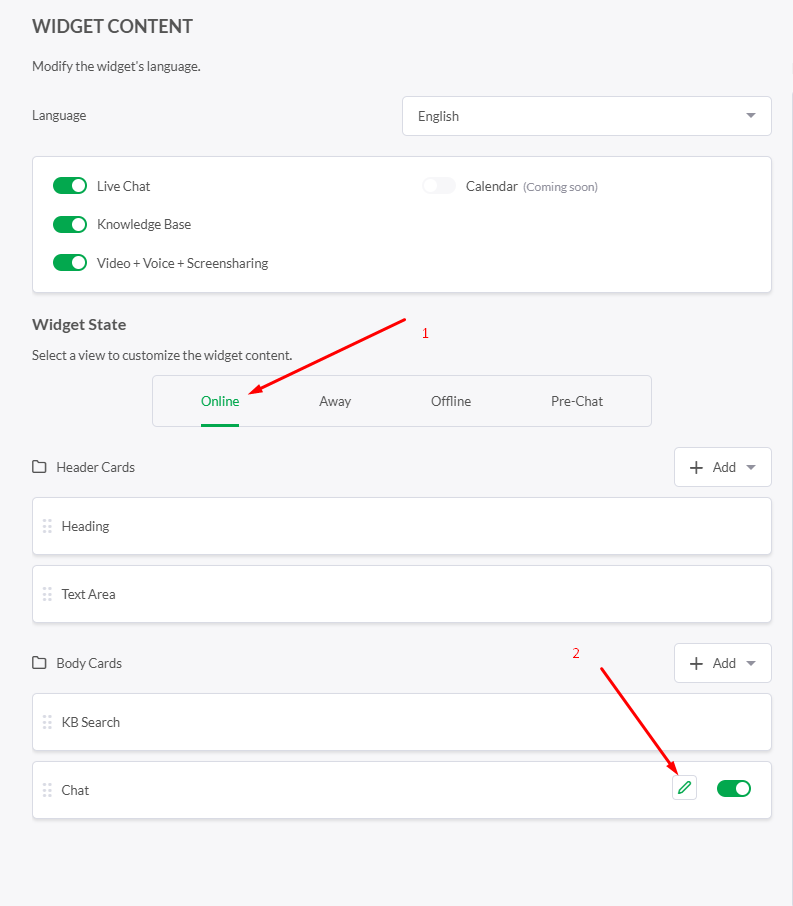The height and width of the screenshot is (906, 793).
Task: Click the pencil edit icon on Chat card
Action: tap(684, 788)
